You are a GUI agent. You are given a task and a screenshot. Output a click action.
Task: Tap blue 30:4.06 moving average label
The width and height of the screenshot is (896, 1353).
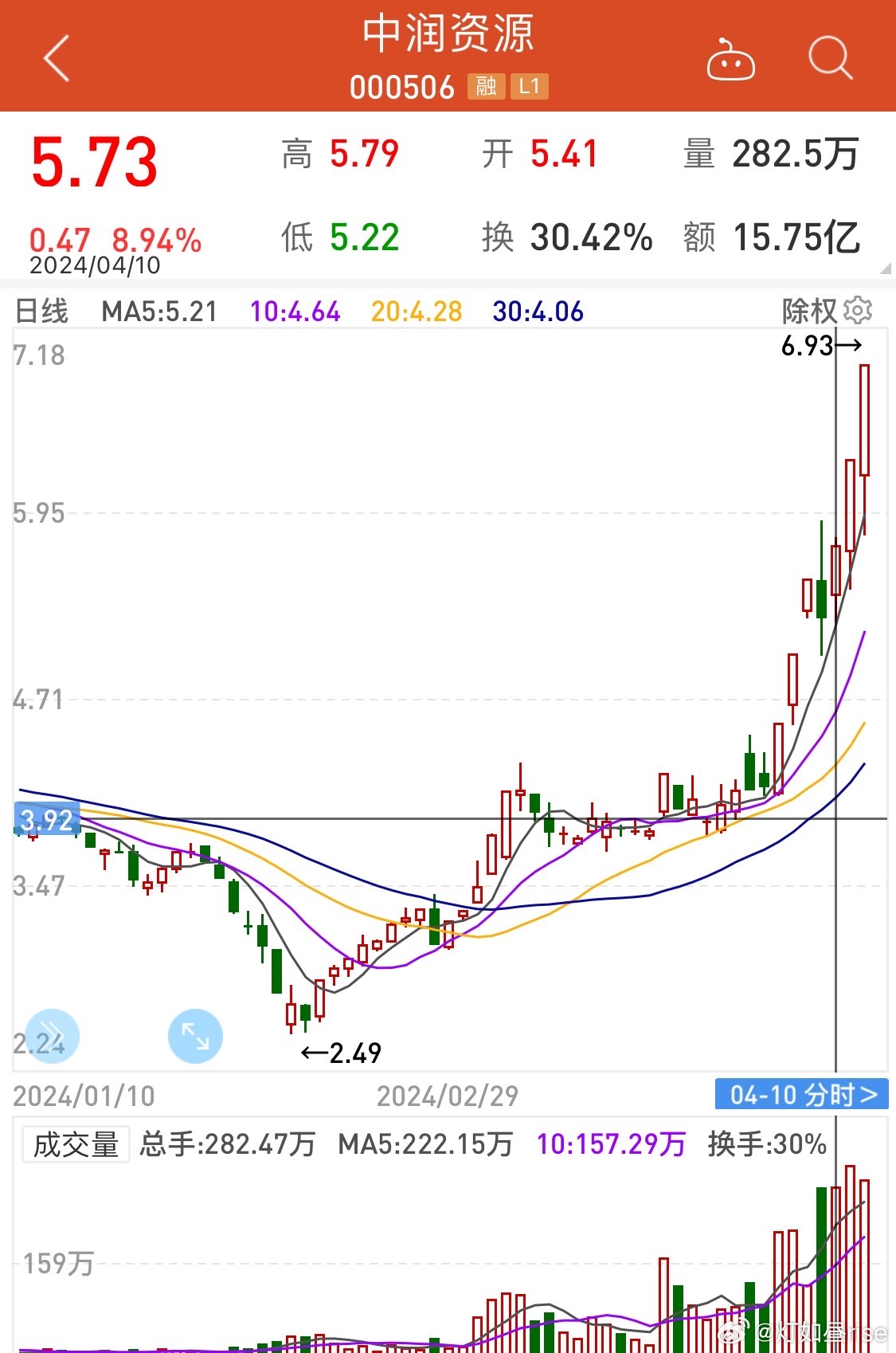click(538, 311)
